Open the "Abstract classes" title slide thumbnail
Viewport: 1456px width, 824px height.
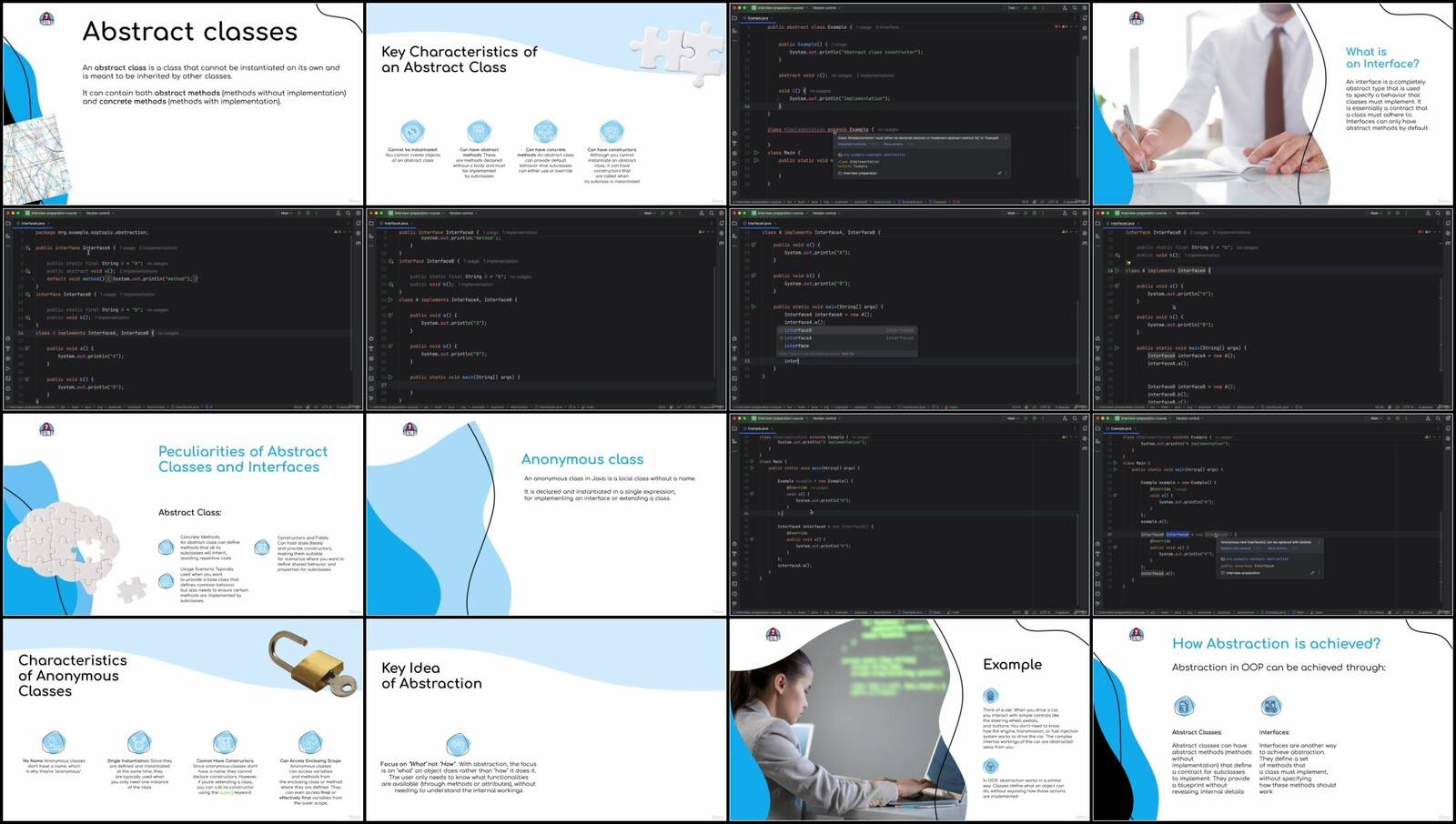pos(183,104)
